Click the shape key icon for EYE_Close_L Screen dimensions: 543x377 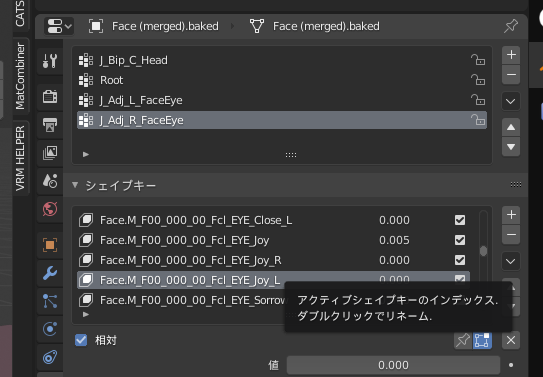coord(86,220)
